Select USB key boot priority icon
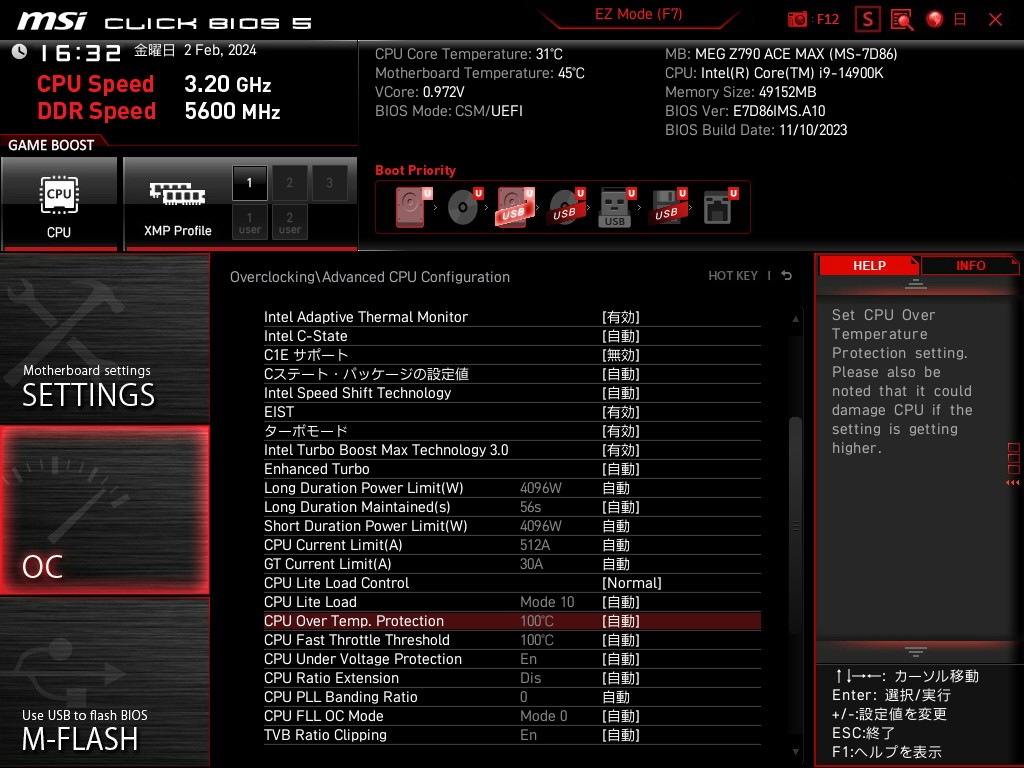The image size is (1024, 768). point(616,207)
